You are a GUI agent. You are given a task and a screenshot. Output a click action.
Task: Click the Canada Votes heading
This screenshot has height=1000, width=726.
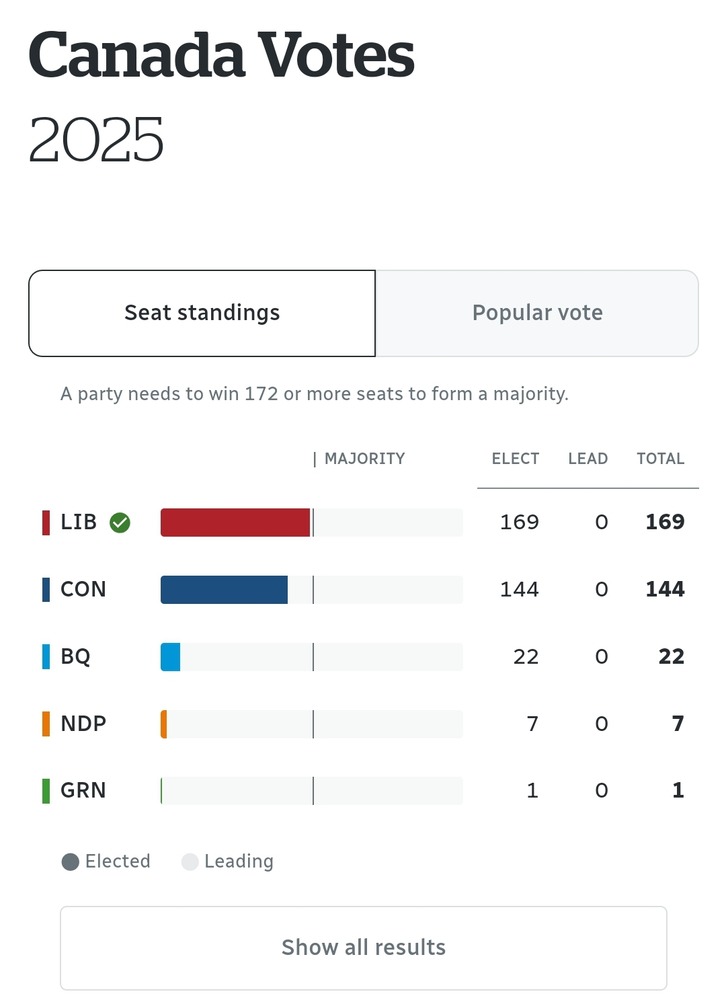tap(221, 55)
